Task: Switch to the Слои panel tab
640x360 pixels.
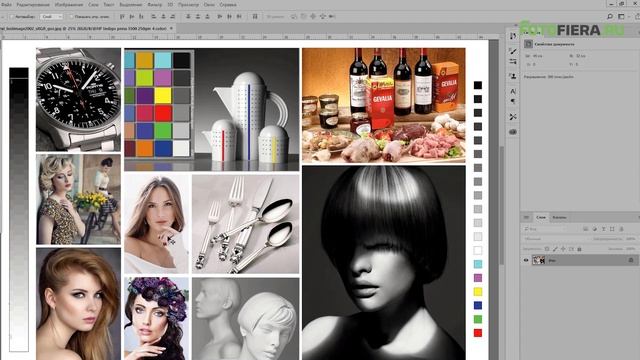Action: click(541, 217)
